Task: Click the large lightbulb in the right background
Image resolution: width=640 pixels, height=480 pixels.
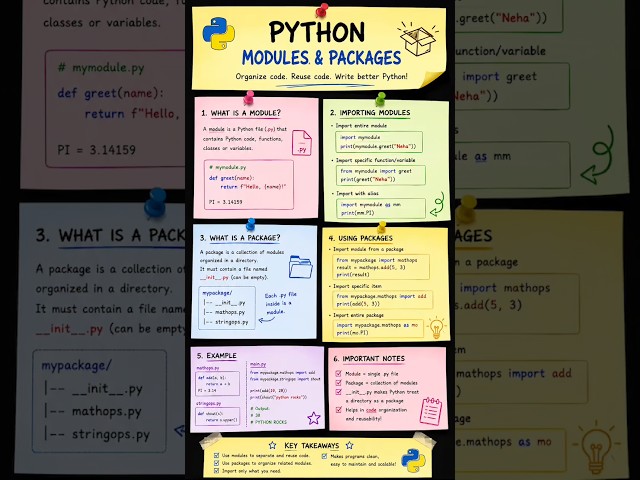Action: pyautogui.click(x=596, y=447)
